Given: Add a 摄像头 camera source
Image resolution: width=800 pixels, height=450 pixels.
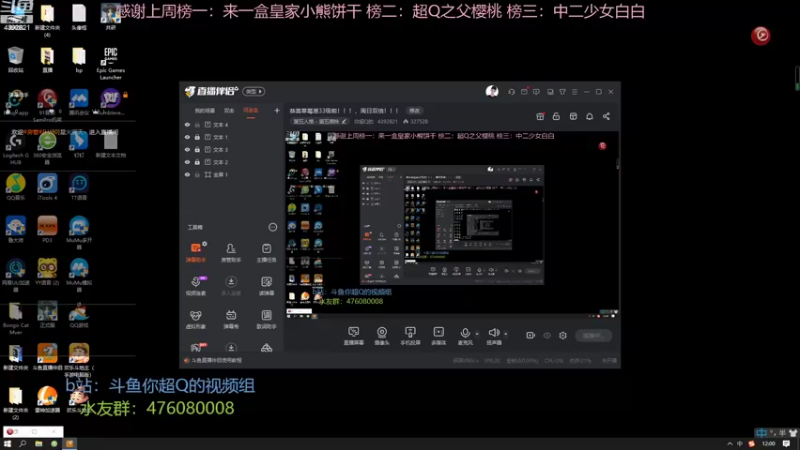Looking at the screenshot, I should pos(382,336).
